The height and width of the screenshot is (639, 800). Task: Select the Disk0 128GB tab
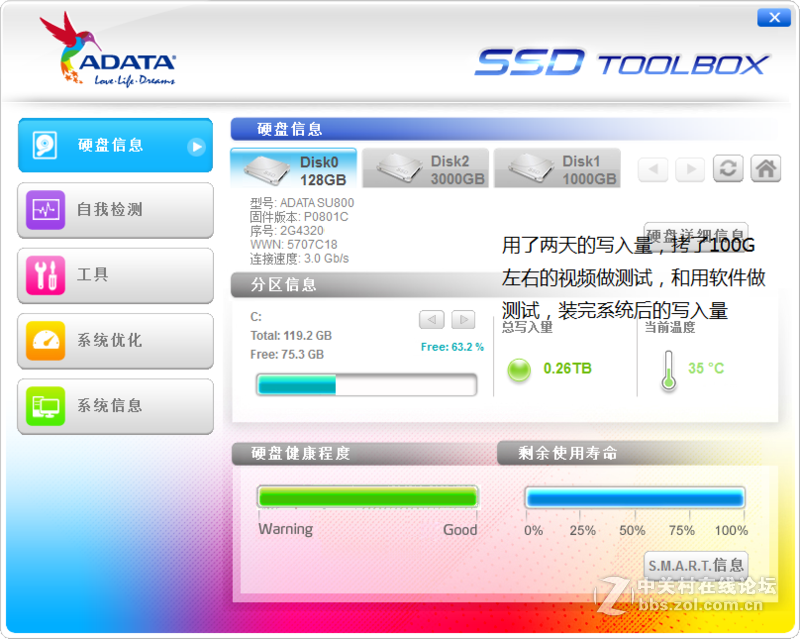point(294,168)
